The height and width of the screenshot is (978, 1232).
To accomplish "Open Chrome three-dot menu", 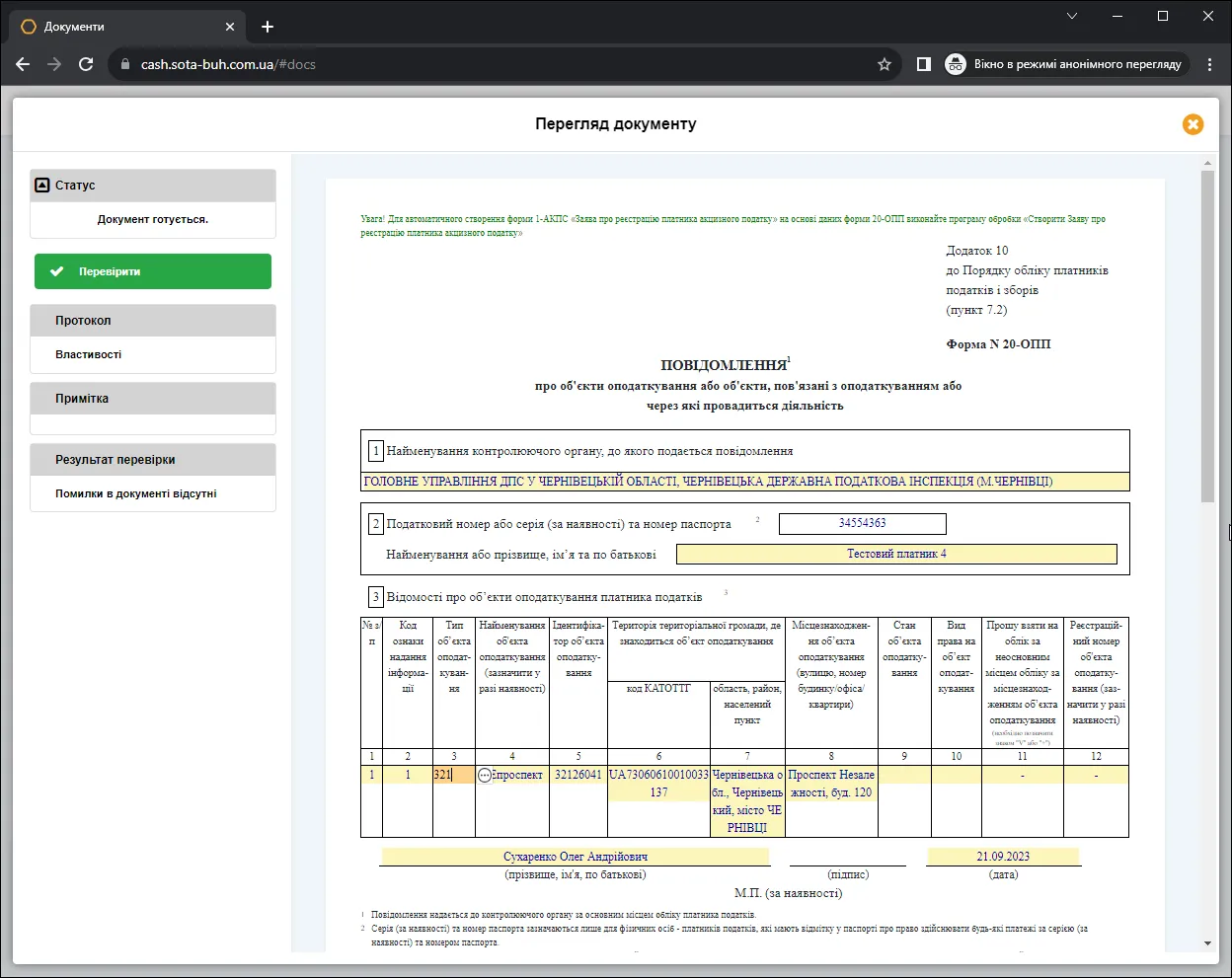I will click(x=1209, y=64).
